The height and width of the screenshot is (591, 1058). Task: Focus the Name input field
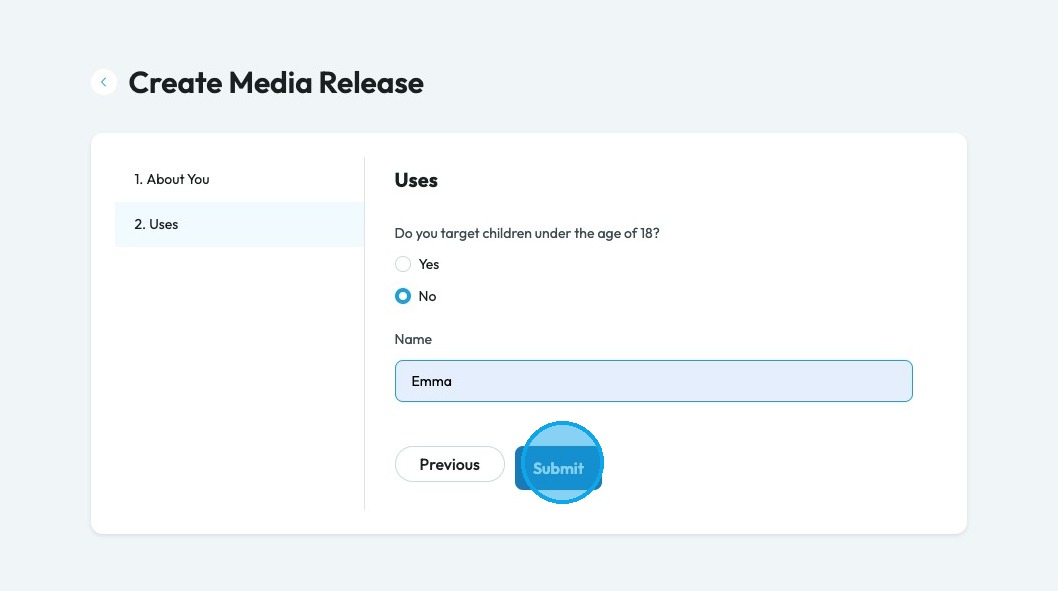pos(653,381)
